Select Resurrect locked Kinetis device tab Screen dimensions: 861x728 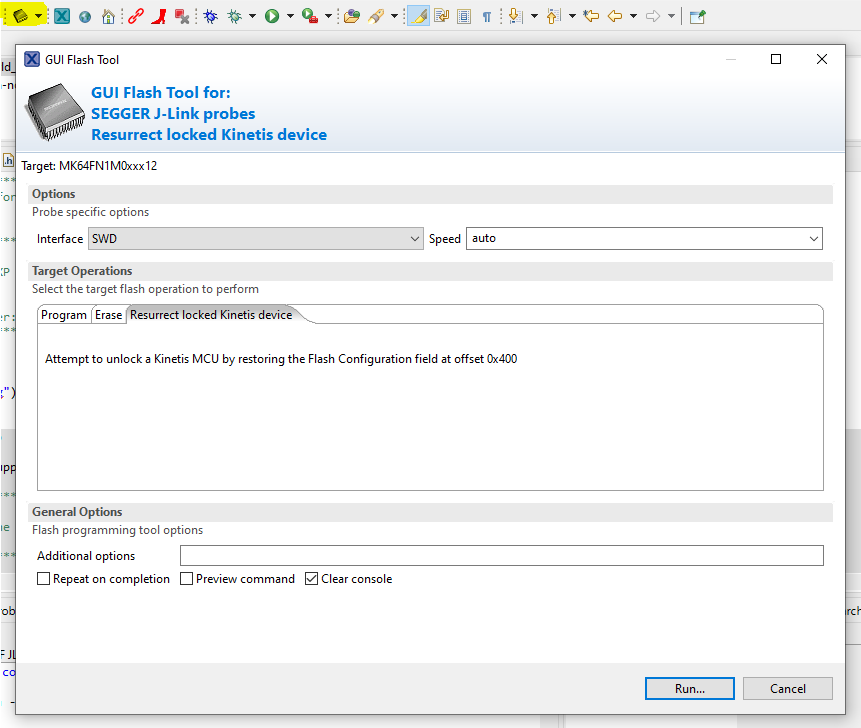[211, 315]
